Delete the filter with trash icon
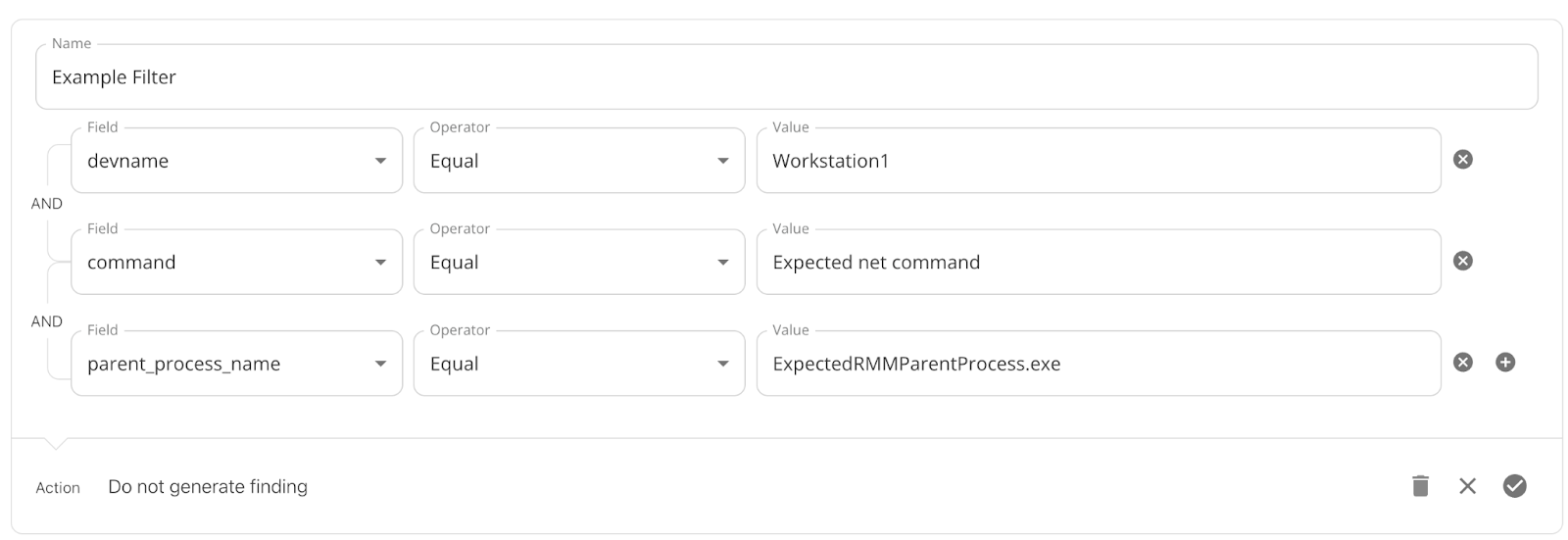 tap(1420, 486)
